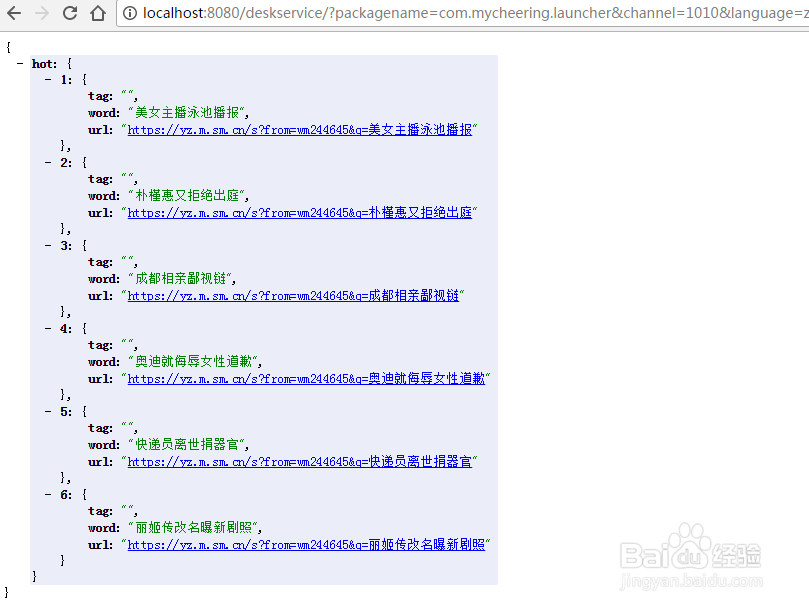Click the site info icon in address bar
809x609 pixels.
130,13
